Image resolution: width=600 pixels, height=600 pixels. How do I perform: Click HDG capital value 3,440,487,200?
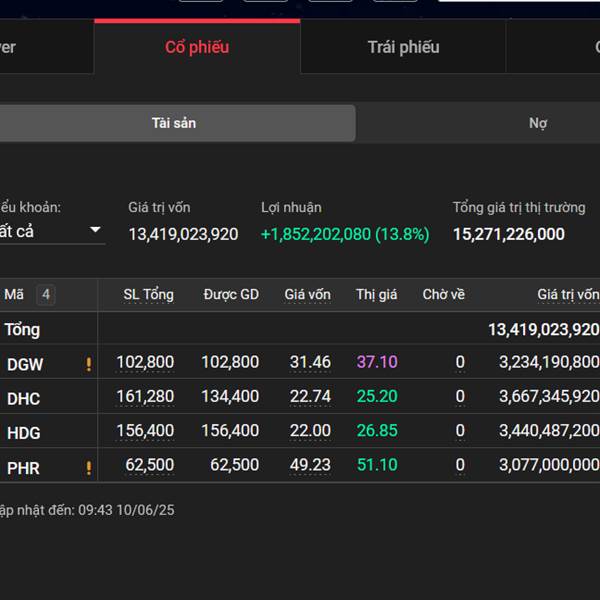tap(549, 430)
